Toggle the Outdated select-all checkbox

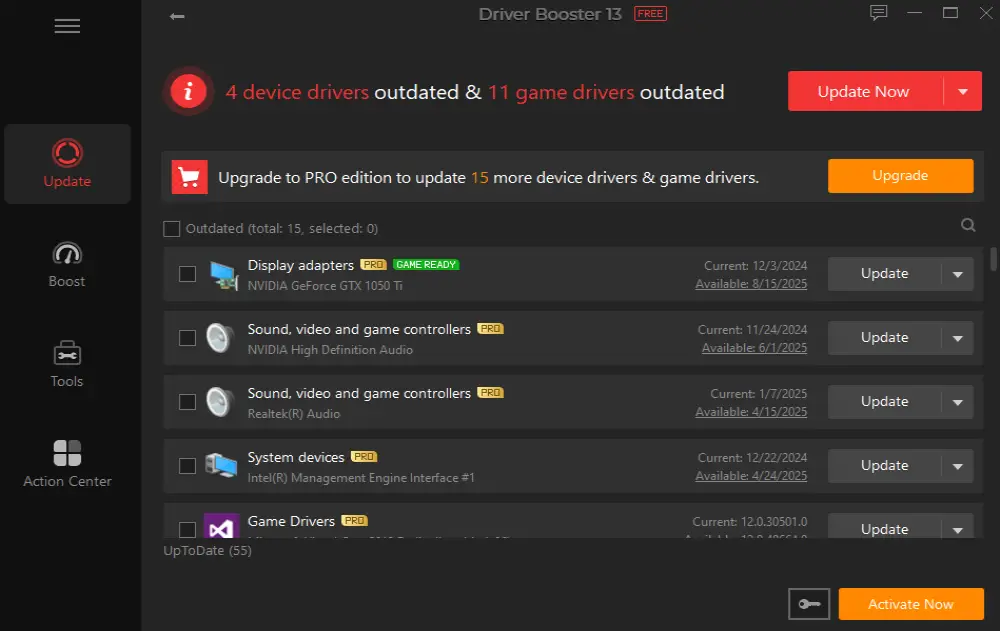pos(172,228)
